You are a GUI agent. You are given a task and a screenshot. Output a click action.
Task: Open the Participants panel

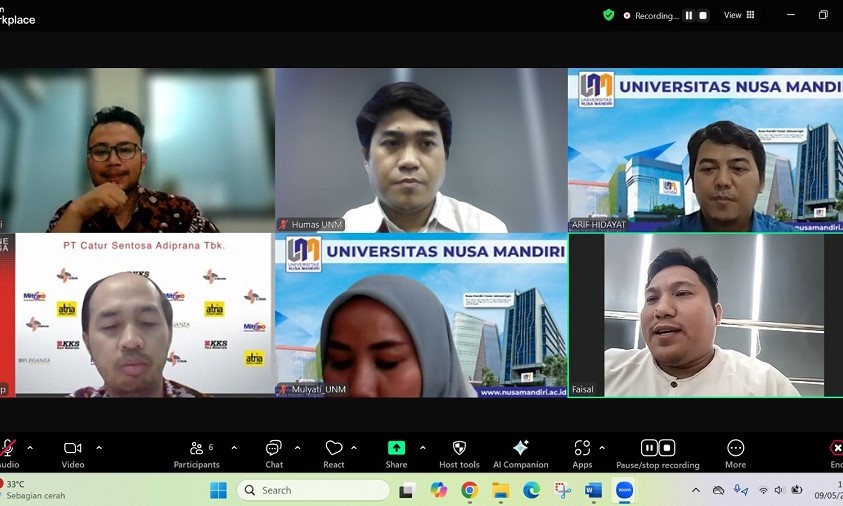click(x=196, y=454)
